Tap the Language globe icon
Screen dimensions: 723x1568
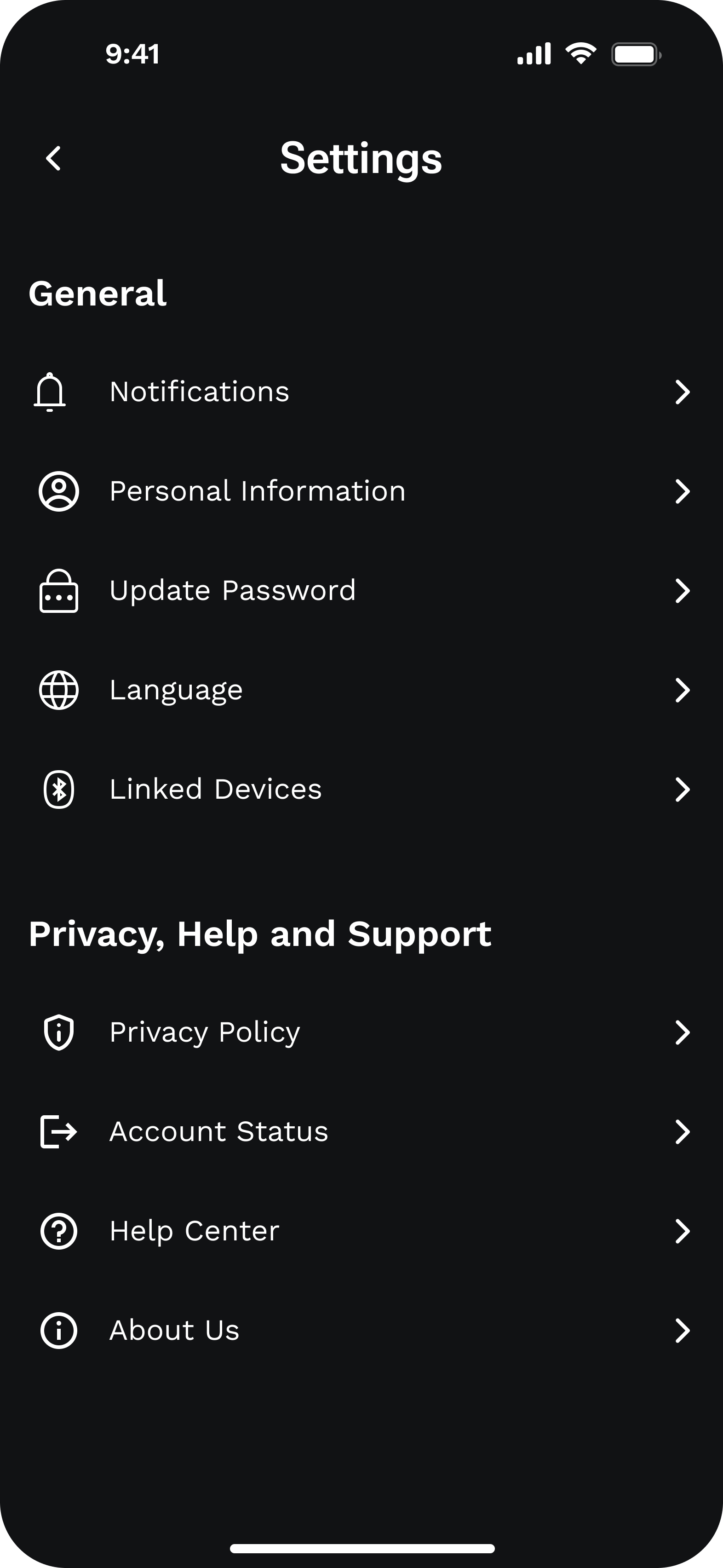pos(58,690)
